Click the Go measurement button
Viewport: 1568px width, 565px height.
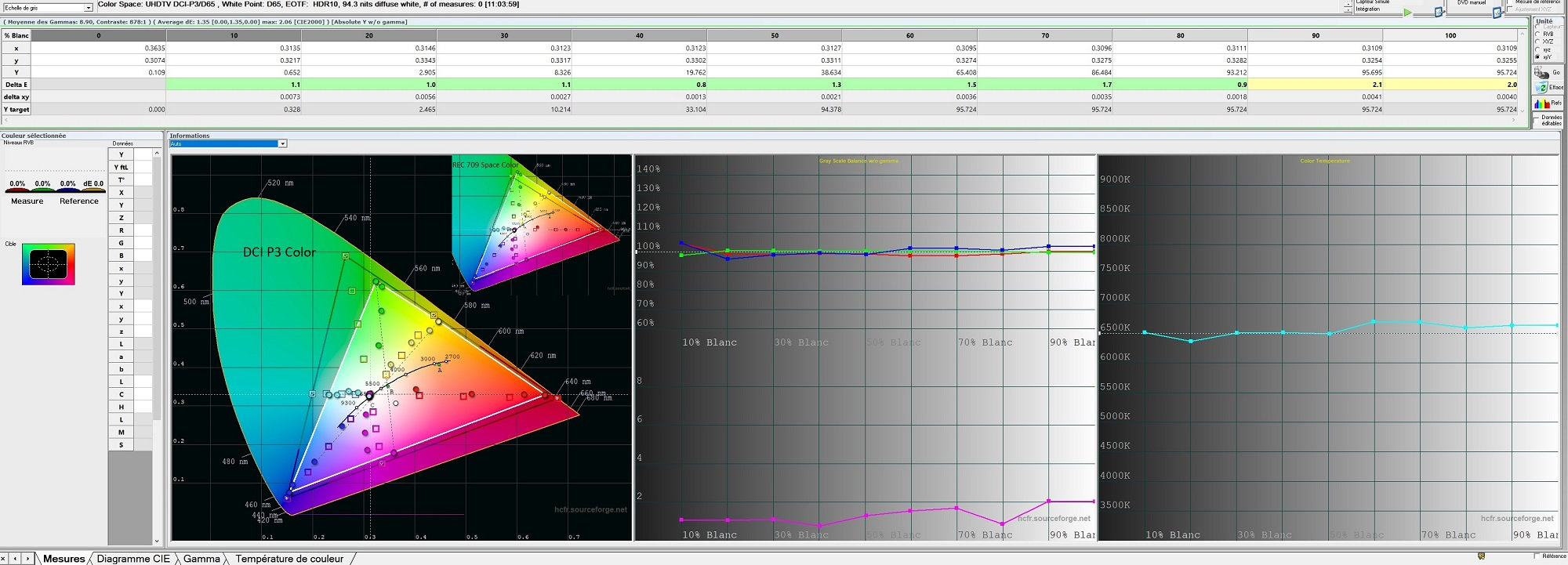pos(1548,72)
